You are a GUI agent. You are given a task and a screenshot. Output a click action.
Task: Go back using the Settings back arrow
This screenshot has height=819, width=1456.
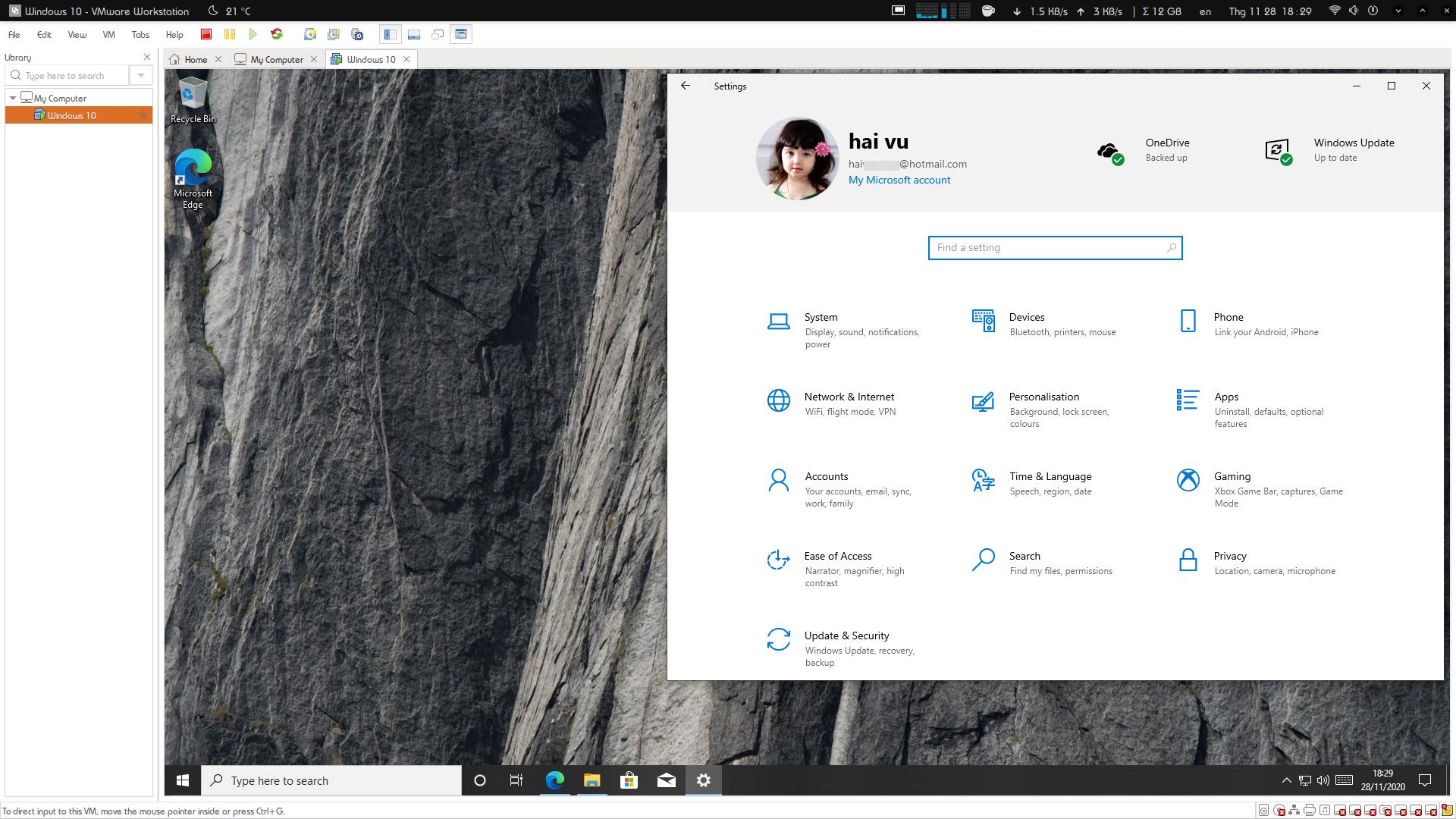pyautogui.click(x=686, y=86)
